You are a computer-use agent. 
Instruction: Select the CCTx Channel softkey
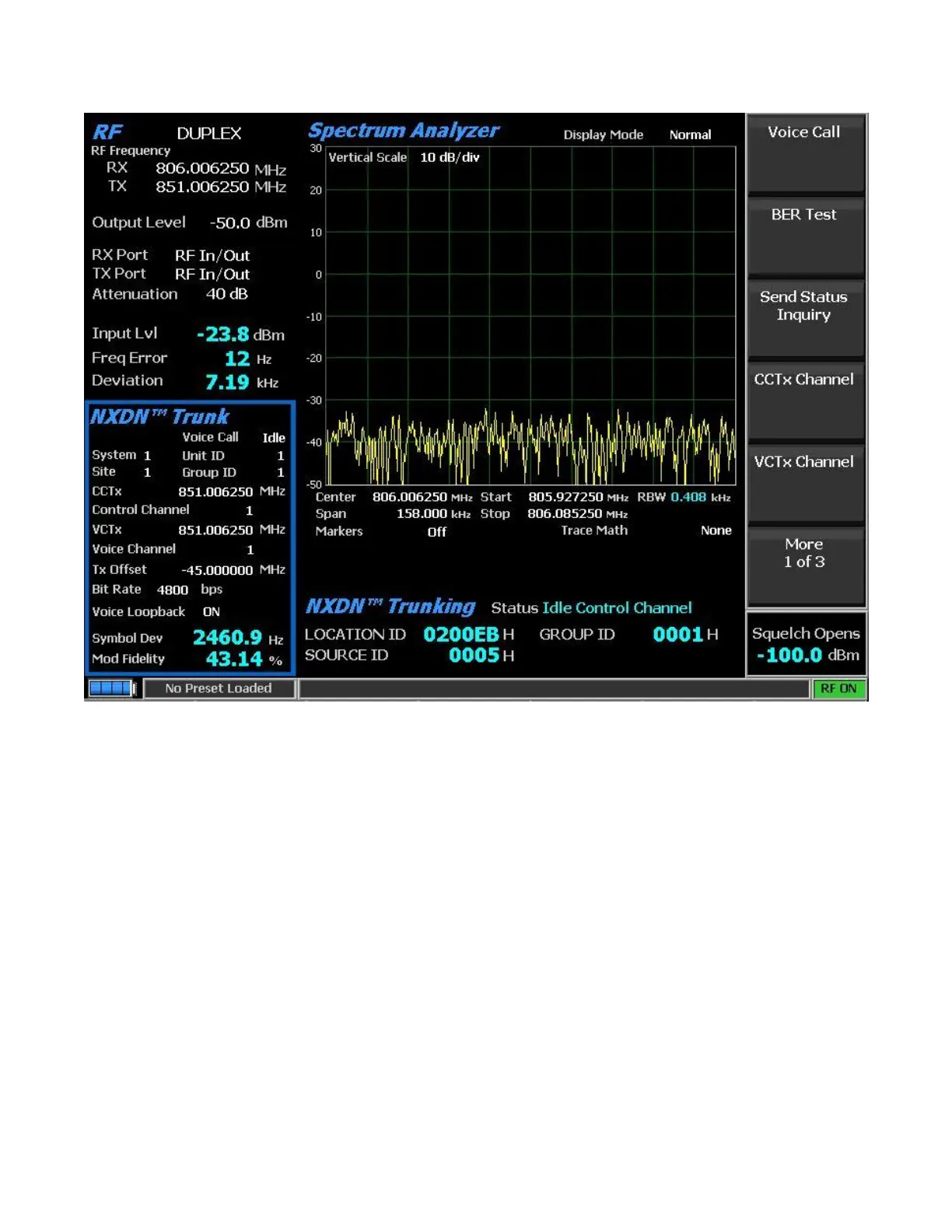coord(806,401)
